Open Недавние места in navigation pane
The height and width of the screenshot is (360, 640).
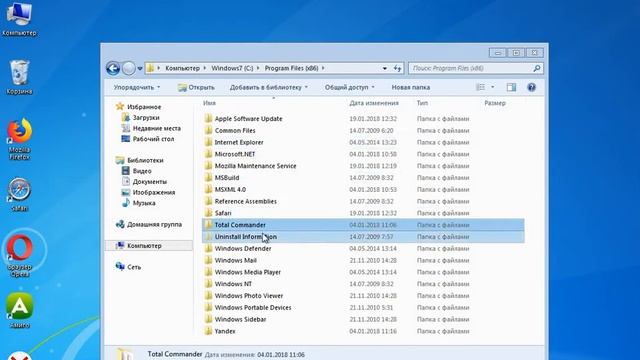point(151,128)
